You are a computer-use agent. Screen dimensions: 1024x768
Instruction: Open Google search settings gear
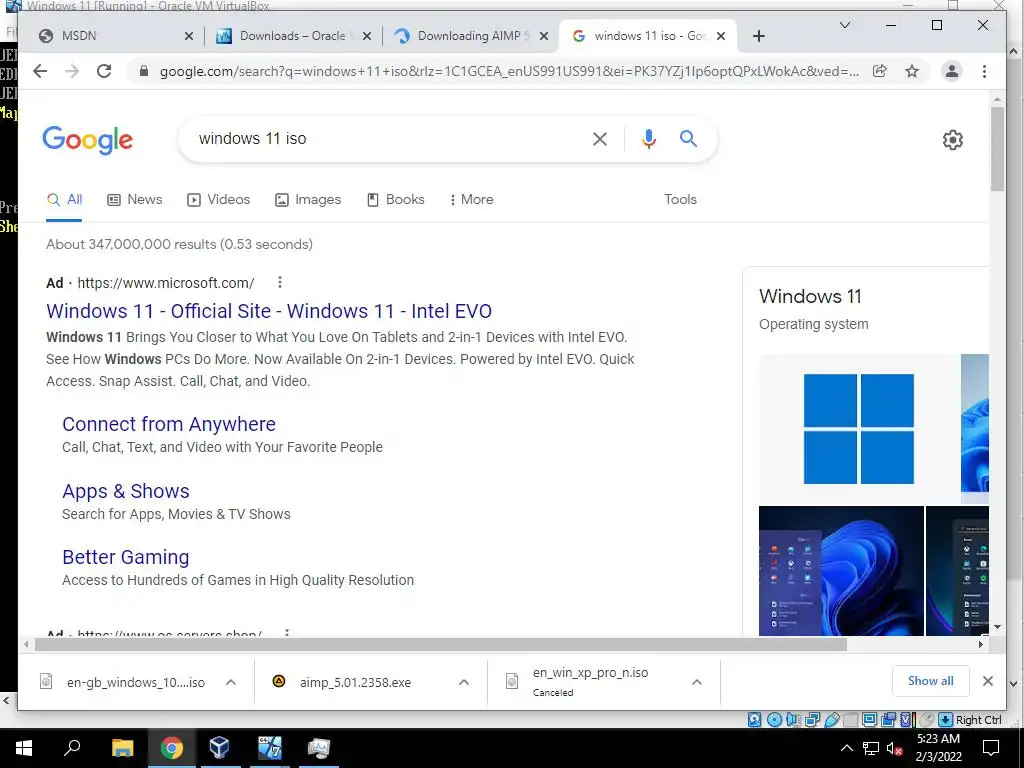(x=952, y=139)
